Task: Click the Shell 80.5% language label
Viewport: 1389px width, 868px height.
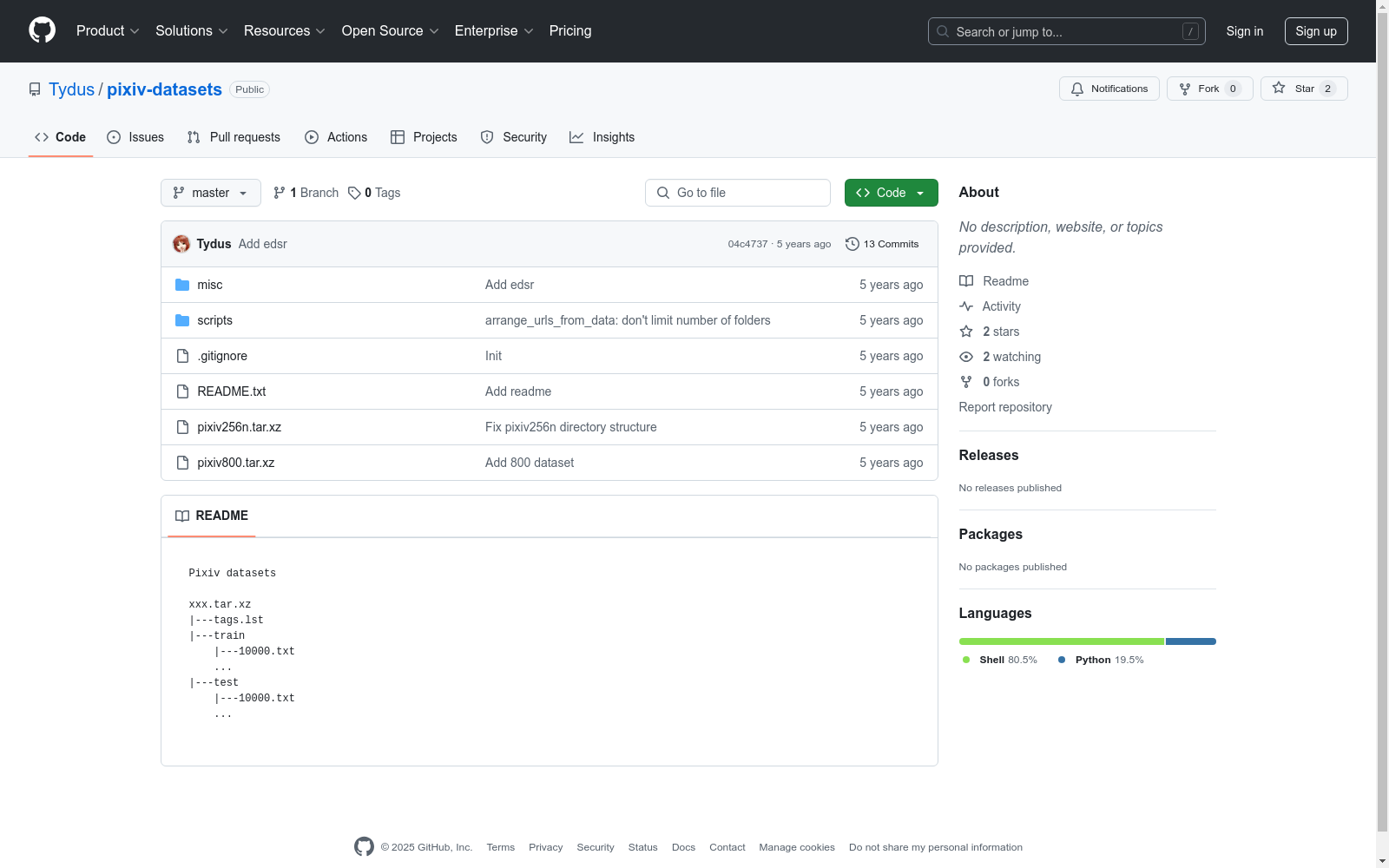Action: 1000,660
